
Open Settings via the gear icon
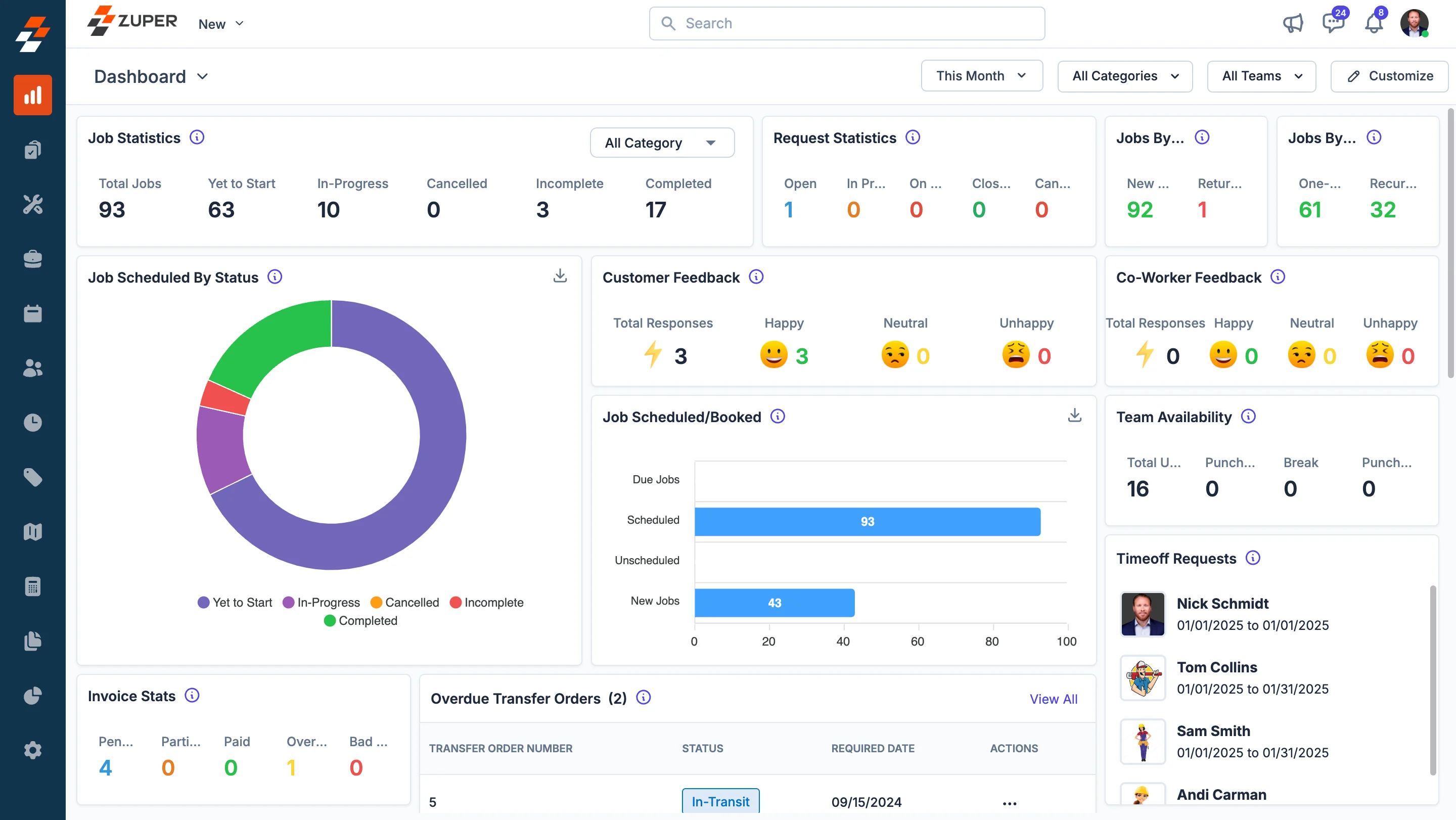(32, 750)
